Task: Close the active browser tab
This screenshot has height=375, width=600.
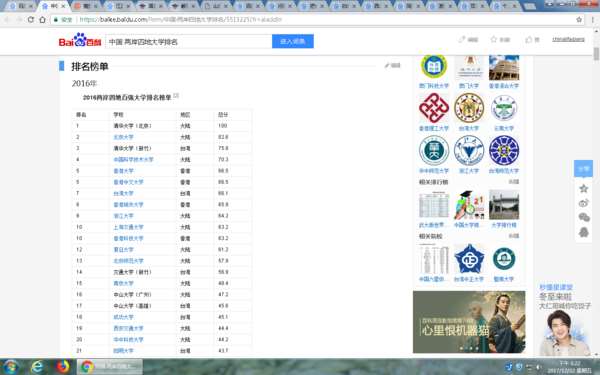Action: pos(64,6)
